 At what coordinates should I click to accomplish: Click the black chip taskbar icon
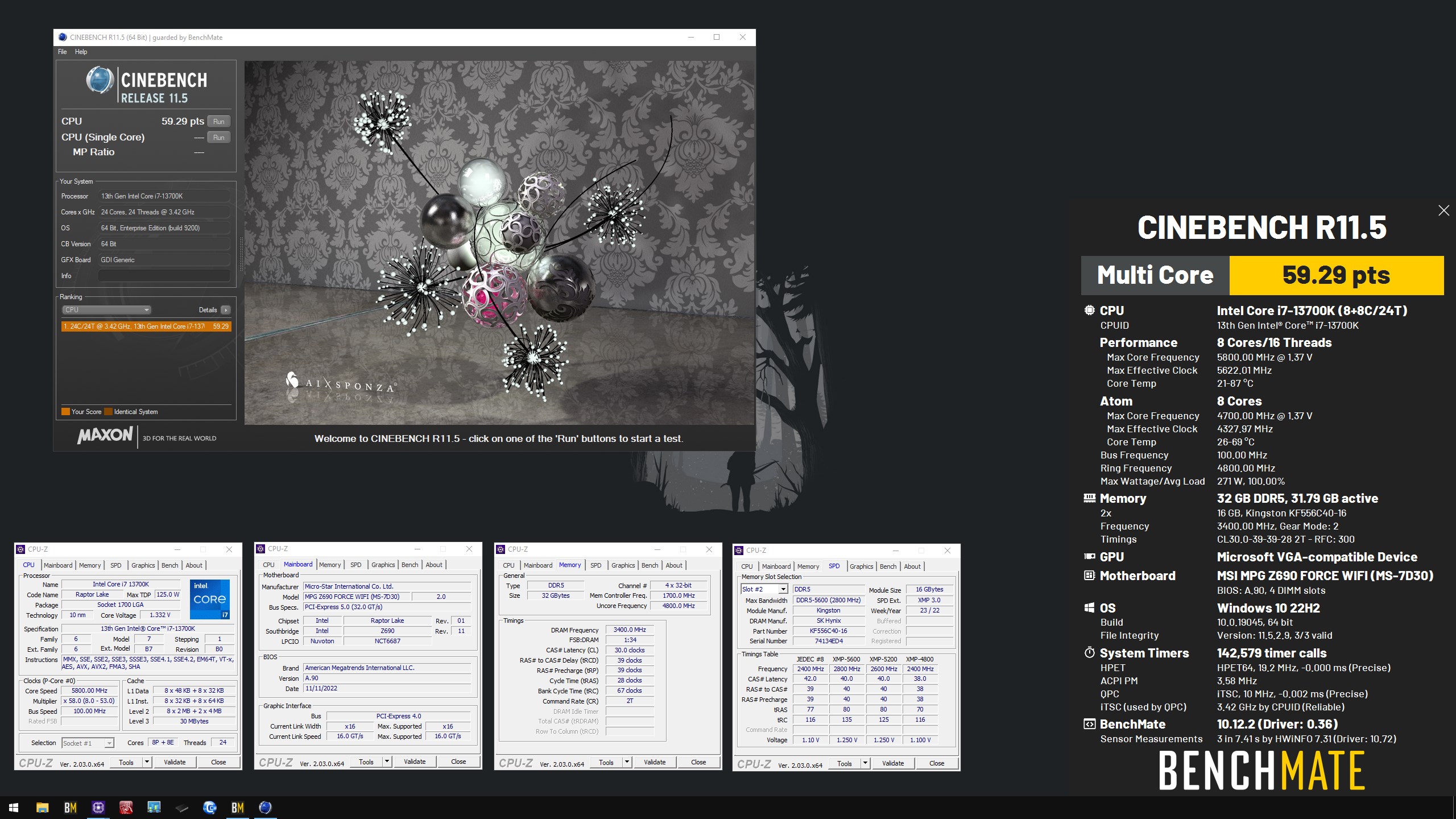coord(181,808)
